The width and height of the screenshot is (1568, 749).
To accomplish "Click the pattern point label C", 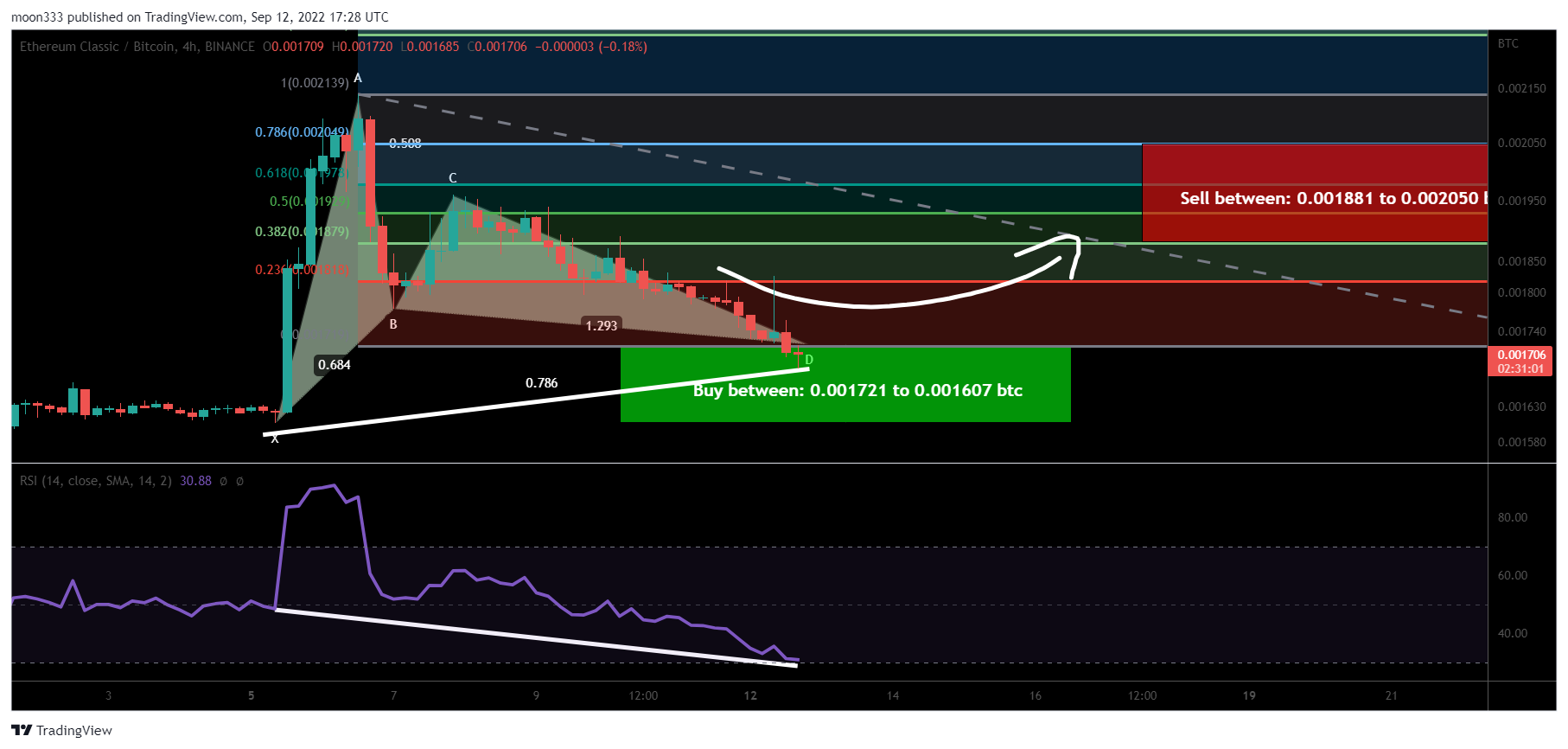I will 452,178.
